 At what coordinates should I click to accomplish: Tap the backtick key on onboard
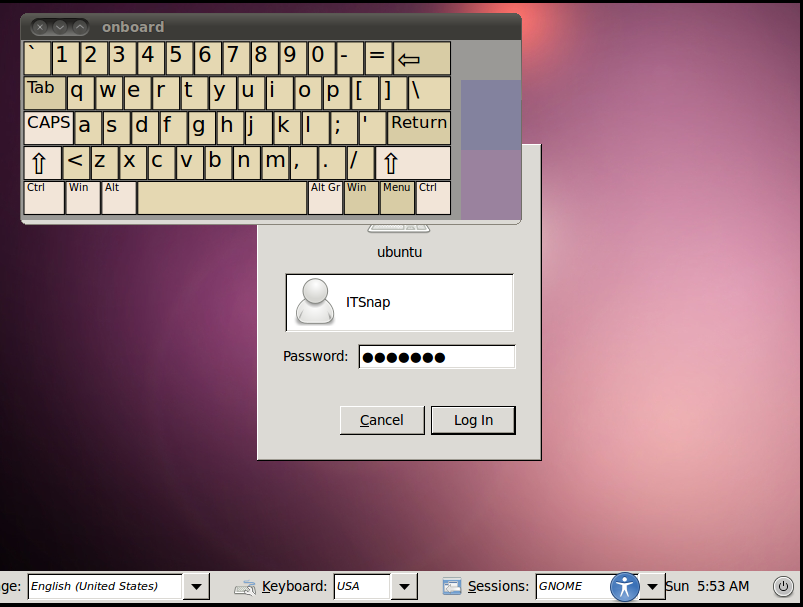(x=37, y=58)
